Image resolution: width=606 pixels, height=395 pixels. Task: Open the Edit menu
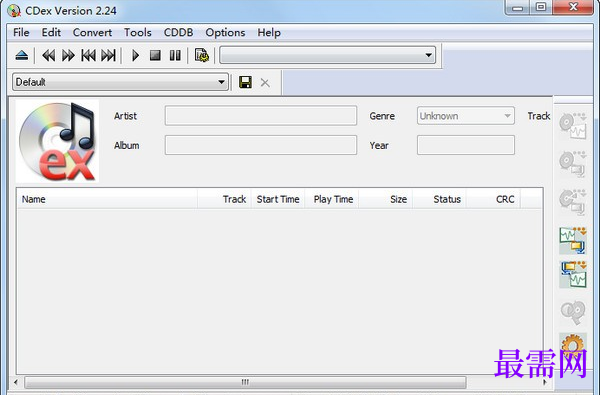51,32
